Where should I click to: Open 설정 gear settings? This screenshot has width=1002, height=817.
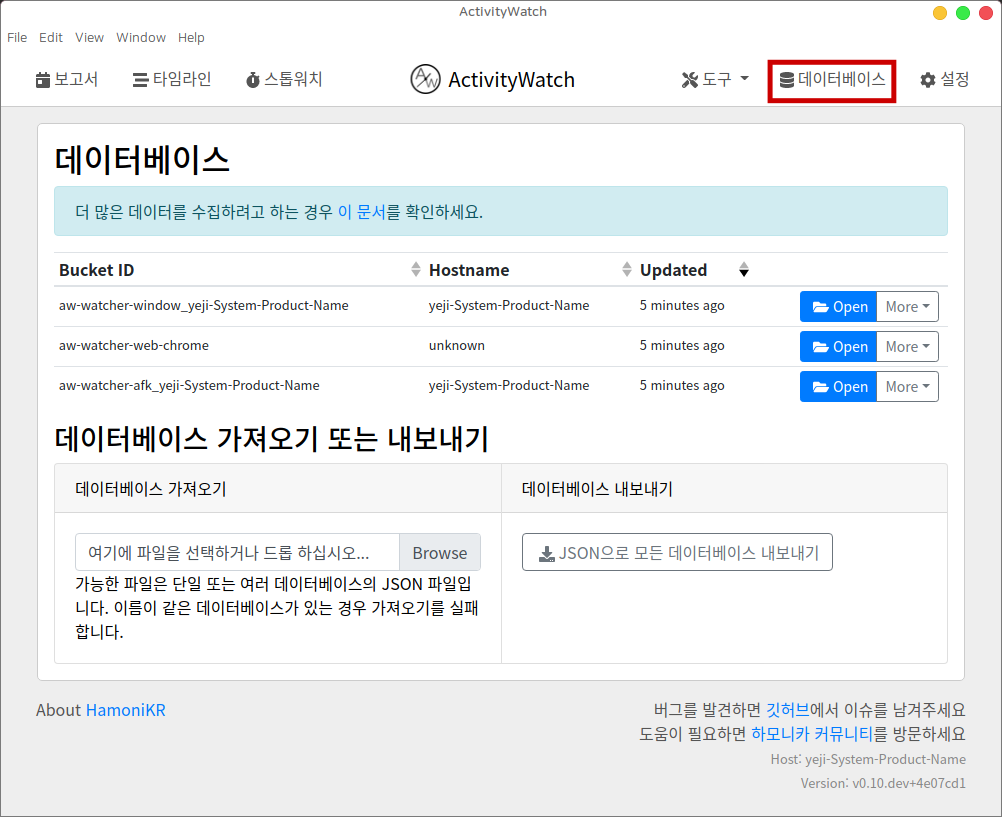click(x=944, y=80)
